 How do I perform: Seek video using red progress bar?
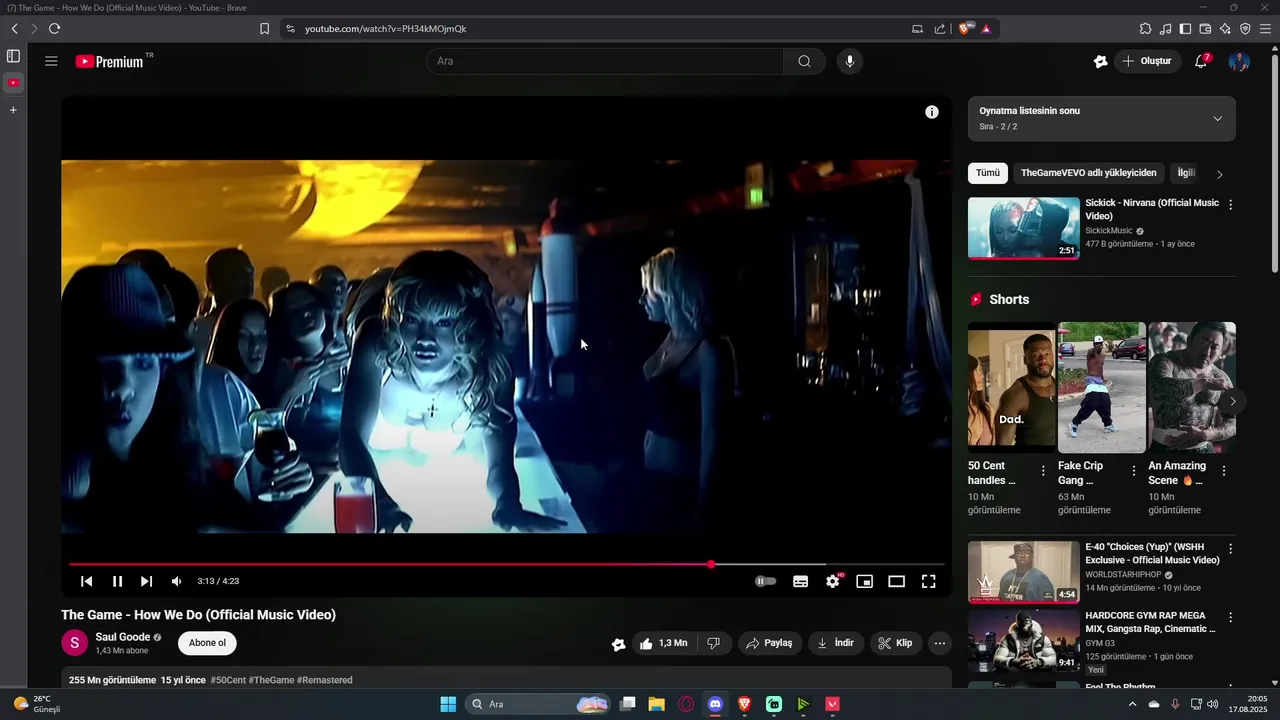[506, 564]
